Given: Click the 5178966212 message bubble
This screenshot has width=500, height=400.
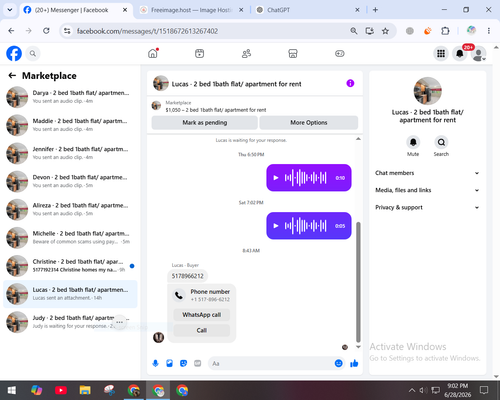Looking at the screenshot, I should coord(187,276).
